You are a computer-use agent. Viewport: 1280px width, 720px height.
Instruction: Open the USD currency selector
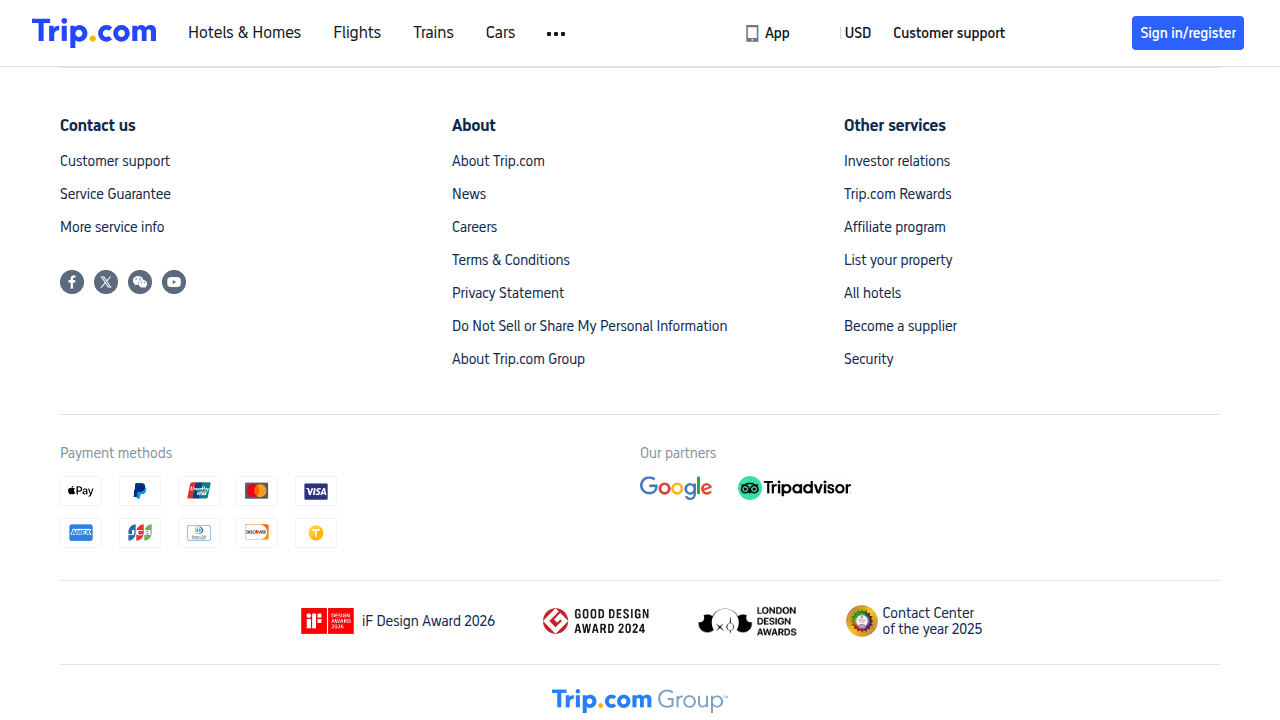(x=858, y=33)
